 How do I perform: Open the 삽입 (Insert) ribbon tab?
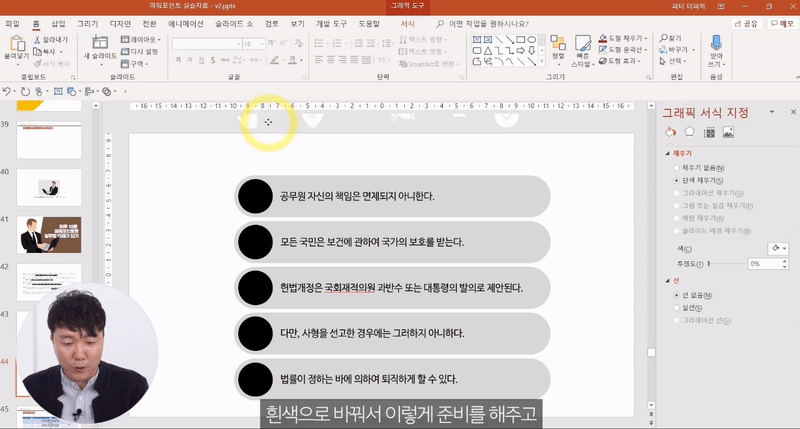point(58,24)
